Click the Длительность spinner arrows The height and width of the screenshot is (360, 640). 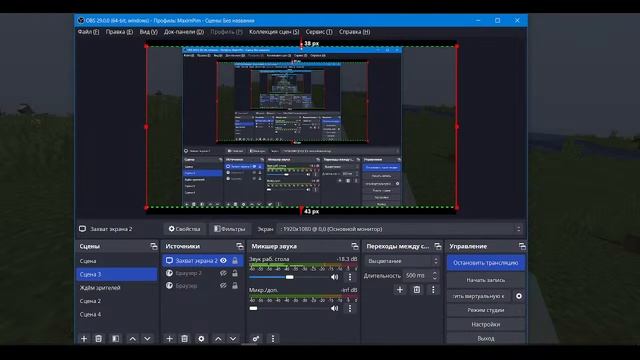tap(435, 276)
